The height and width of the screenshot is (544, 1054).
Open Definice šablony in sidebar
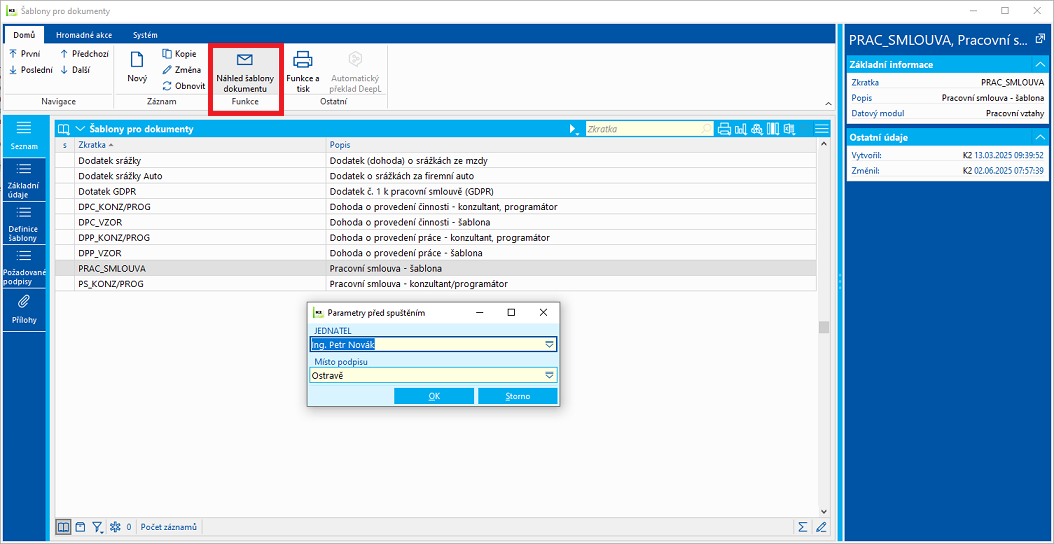24,223
